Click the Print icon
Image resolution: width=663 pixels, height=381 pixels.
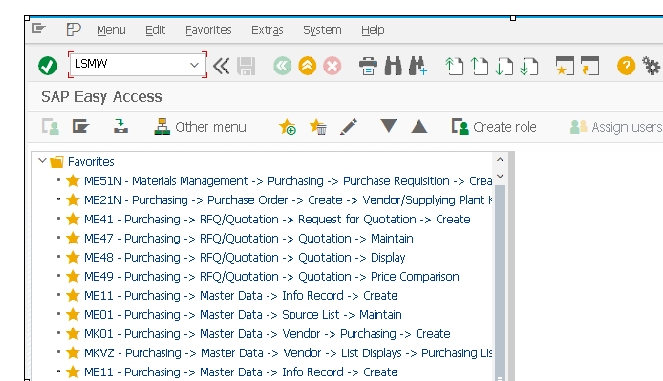click(367, 66)
